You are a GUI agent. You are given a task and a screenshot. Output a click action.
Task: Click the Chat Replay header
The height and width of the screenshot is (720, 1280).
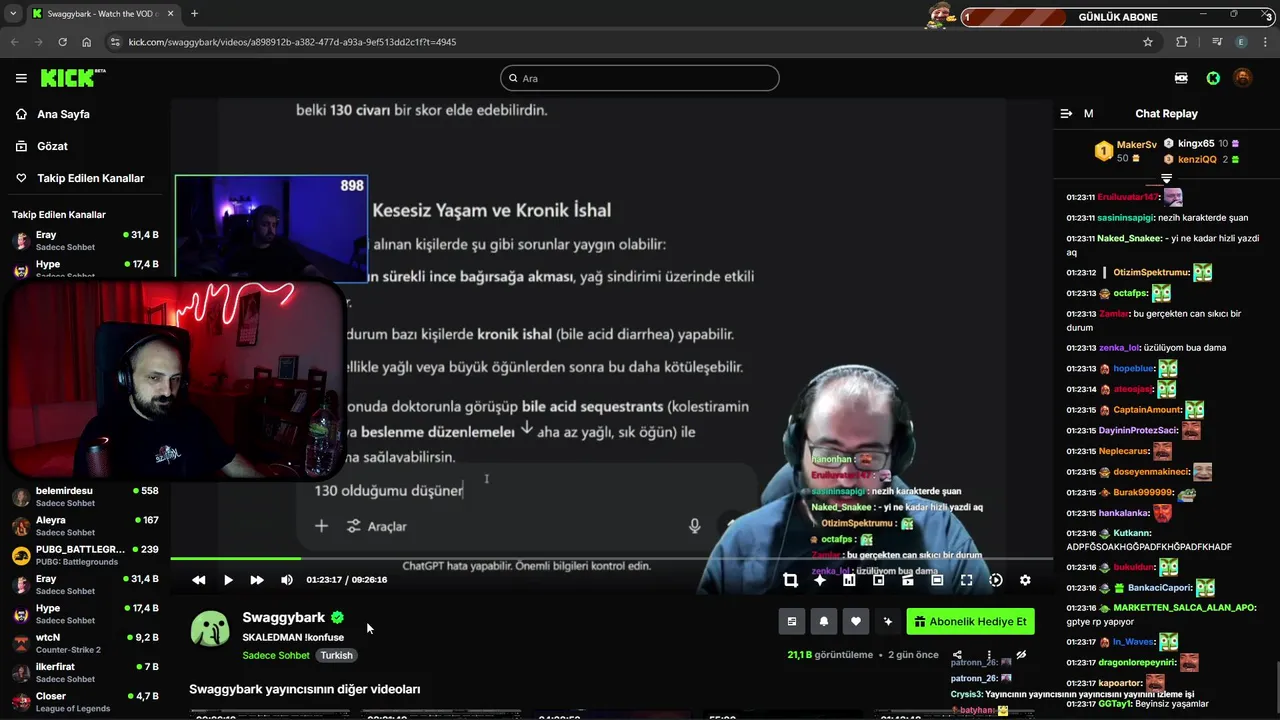point(1166,114)
